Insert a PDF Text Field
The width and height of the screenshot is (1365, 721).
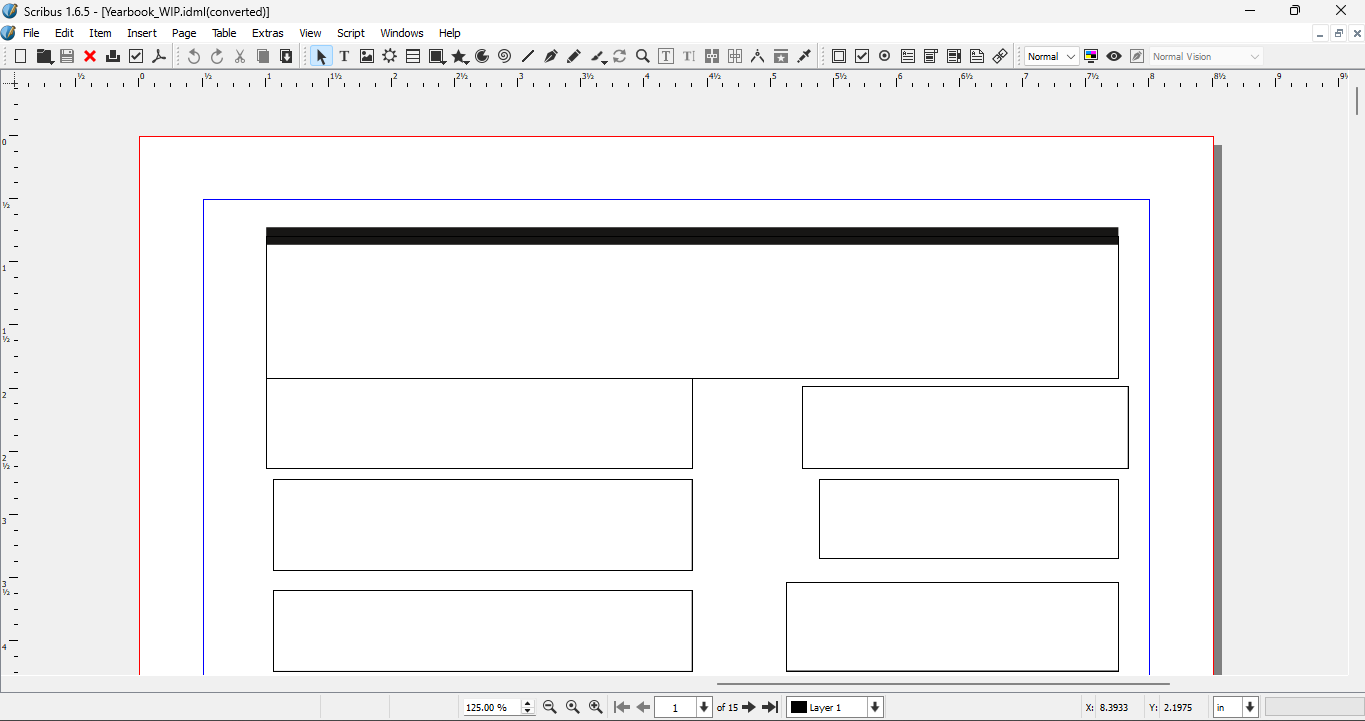point(908,57)
